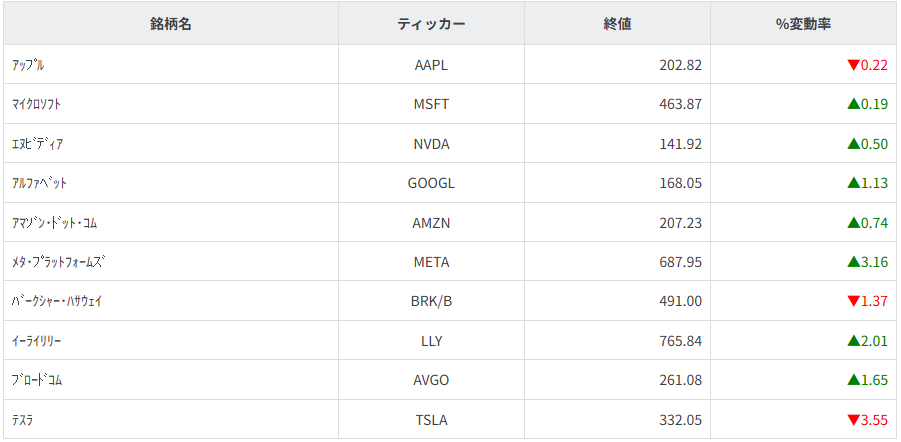Click the green up arrow for META
This screenshot has width=901, height=442.
[x=853, y=262]
